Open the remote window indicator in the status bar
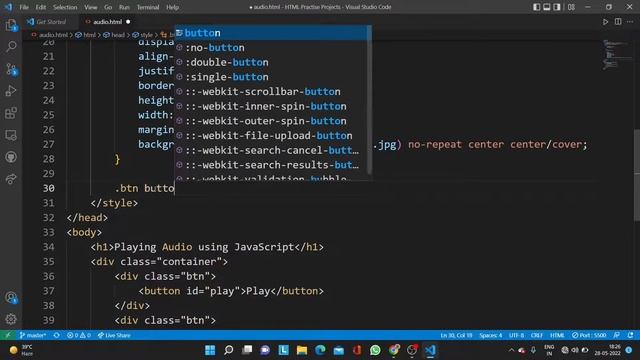 (7, 335)
